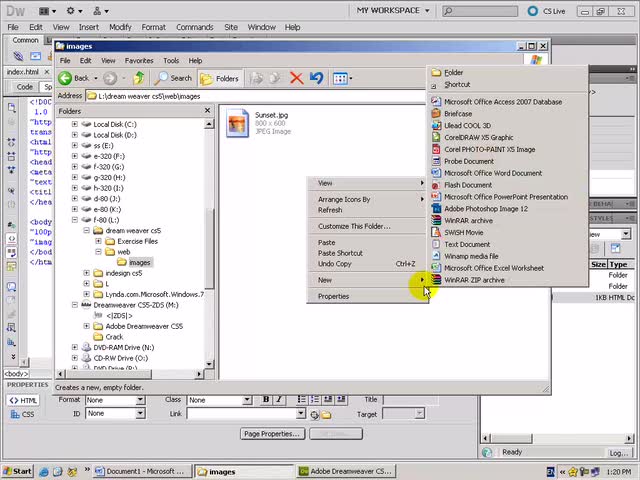Screen dimensions: 640x480
Task: Click the Back arrow icon in Explorer
Action: [x=65, y=78]
